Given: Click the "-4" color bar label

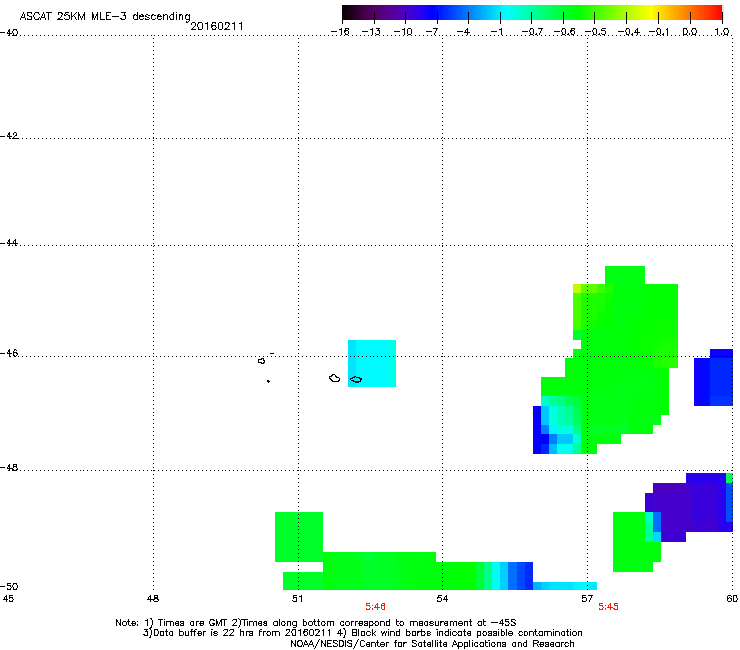Looking at the screenshot, I should [x=463, y=32].
